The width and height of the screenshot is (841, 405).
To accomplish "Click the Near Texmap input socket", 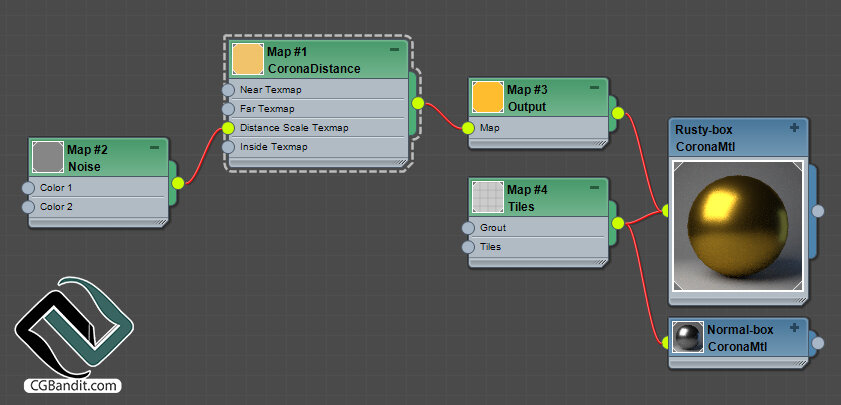I will pos(228,90).
